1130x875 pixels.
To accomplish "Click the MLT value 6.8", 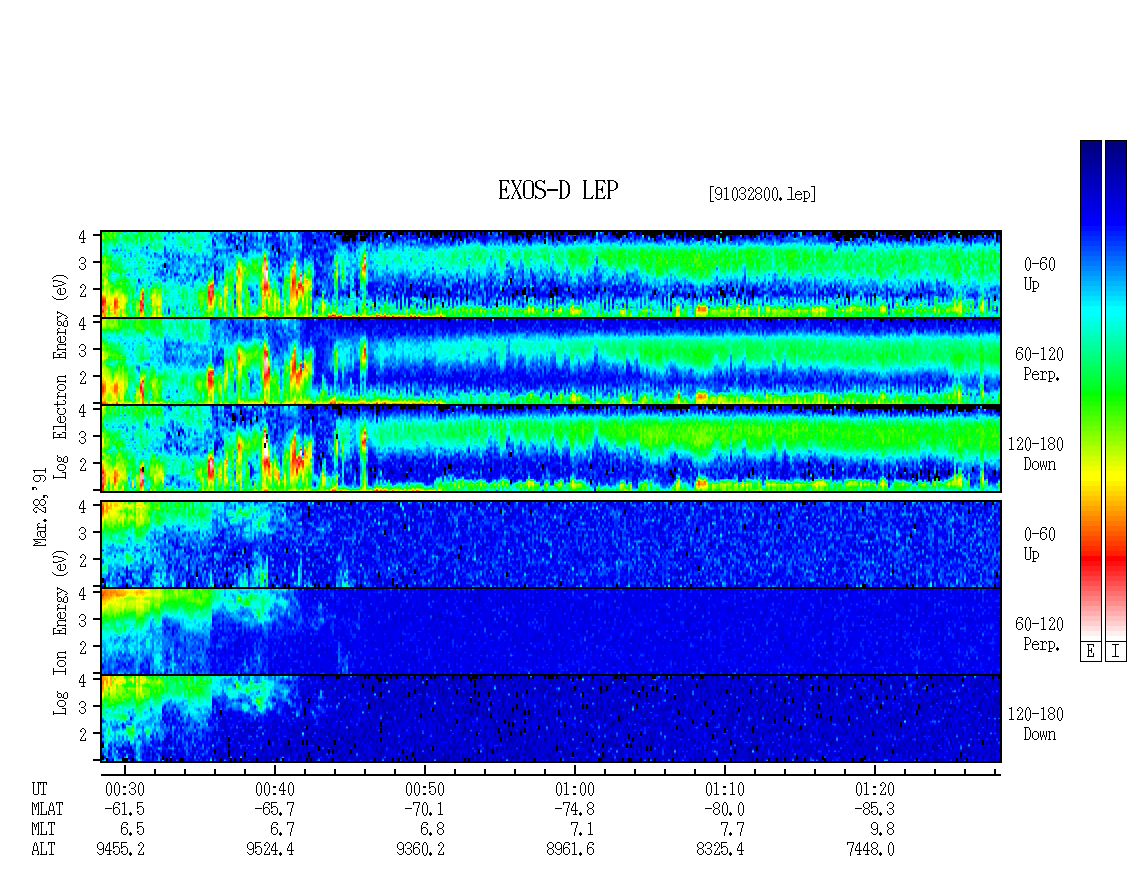I will pyautogui.click(x=432, y=830).
